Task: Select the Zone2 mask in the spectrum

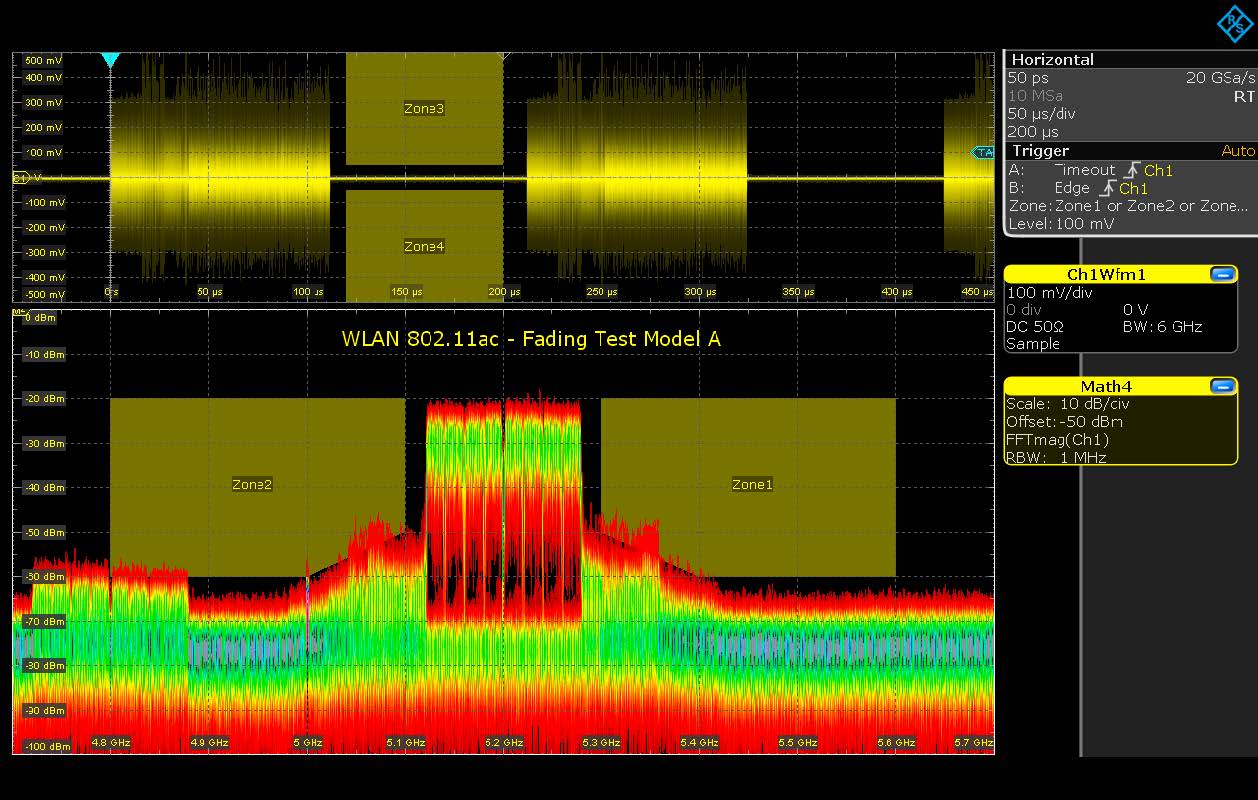Action: pyautogui.click(x=253, y=486)
